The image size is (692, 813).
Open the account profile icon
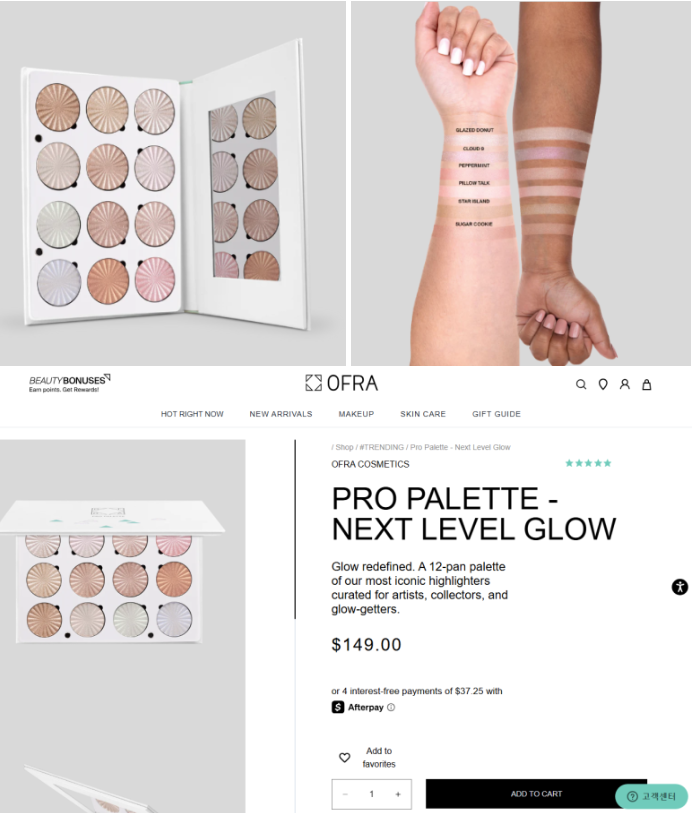coord(625,384)
